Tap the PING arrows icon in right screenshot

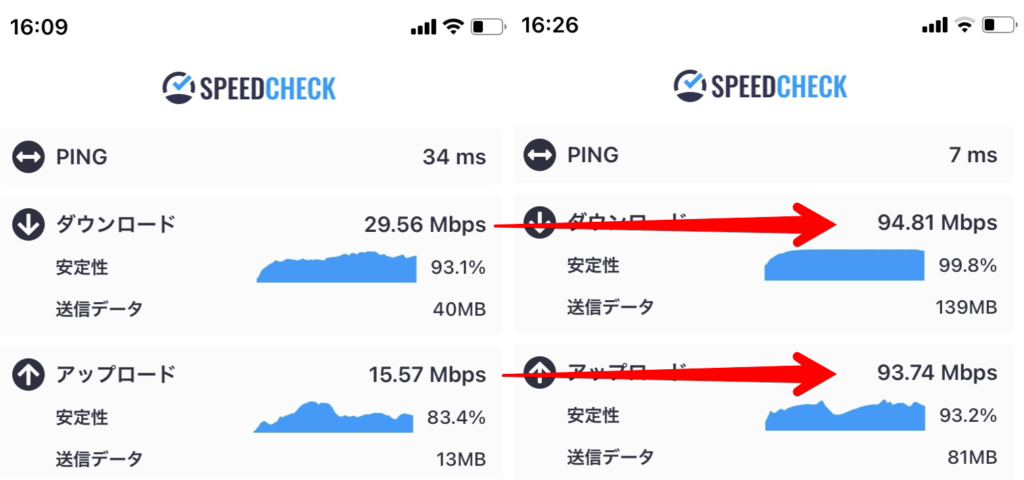(540, 155)
